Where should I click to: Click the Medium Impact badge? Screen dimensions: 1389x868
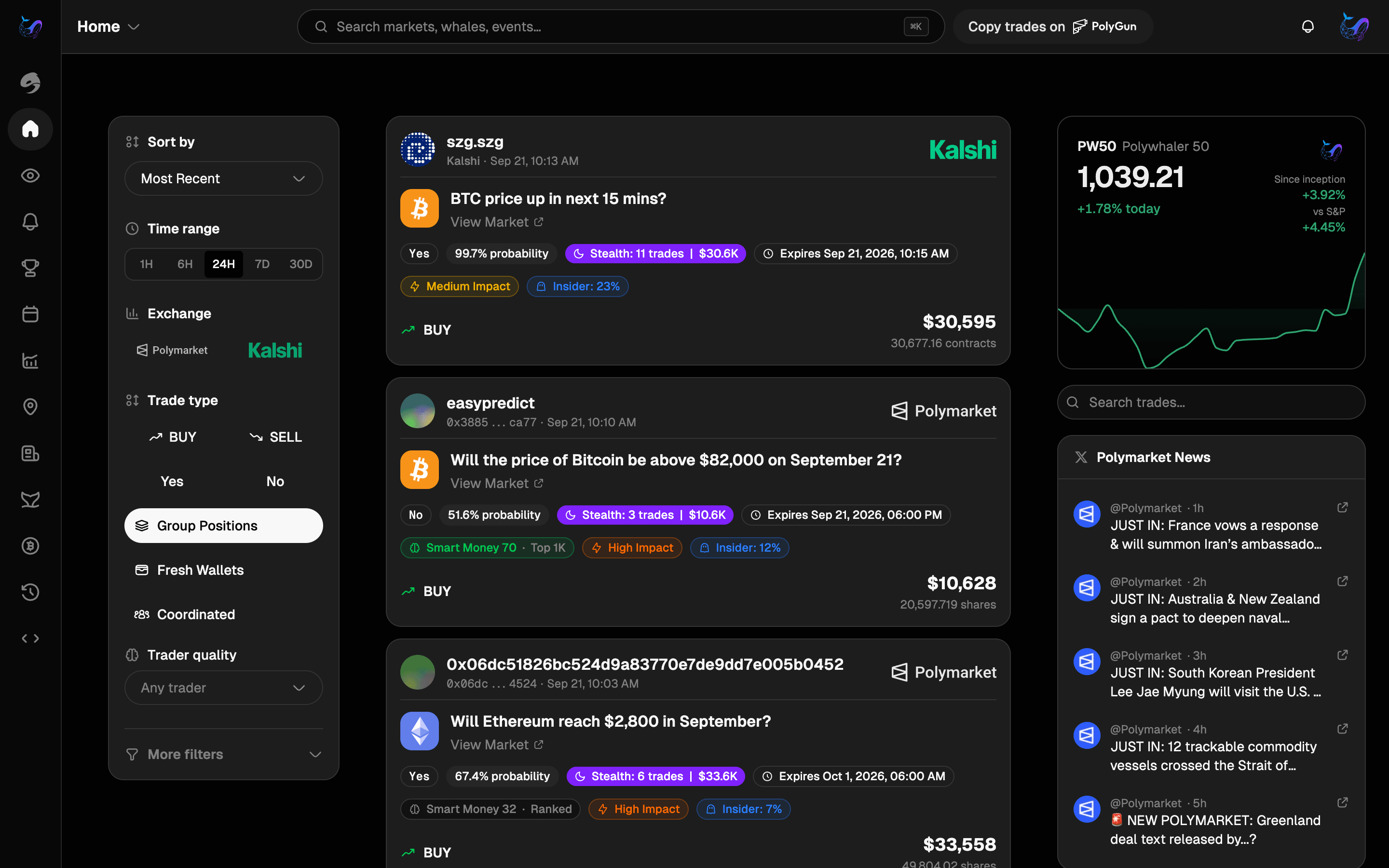(x=460, y=286)
